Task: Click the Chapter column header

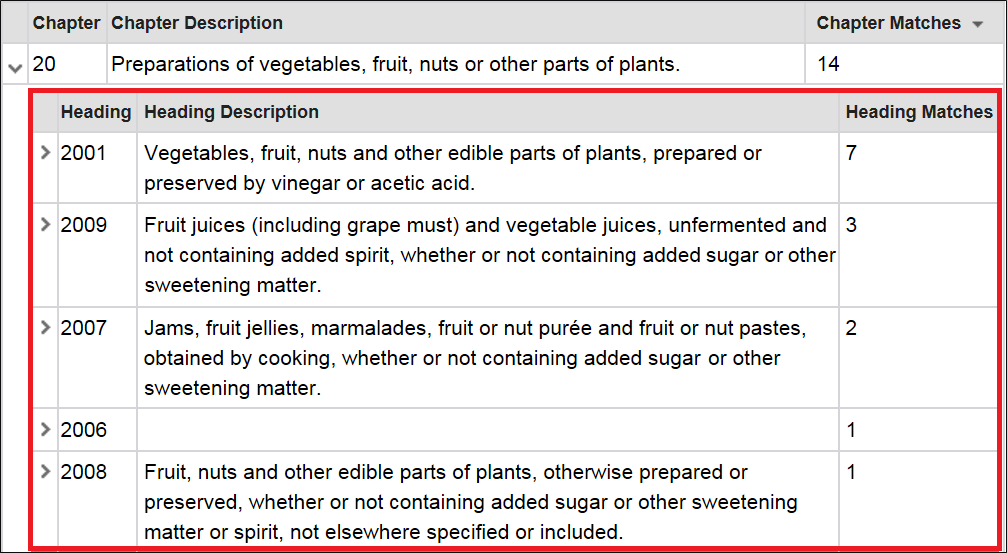Action: click(x=66, y=23)
